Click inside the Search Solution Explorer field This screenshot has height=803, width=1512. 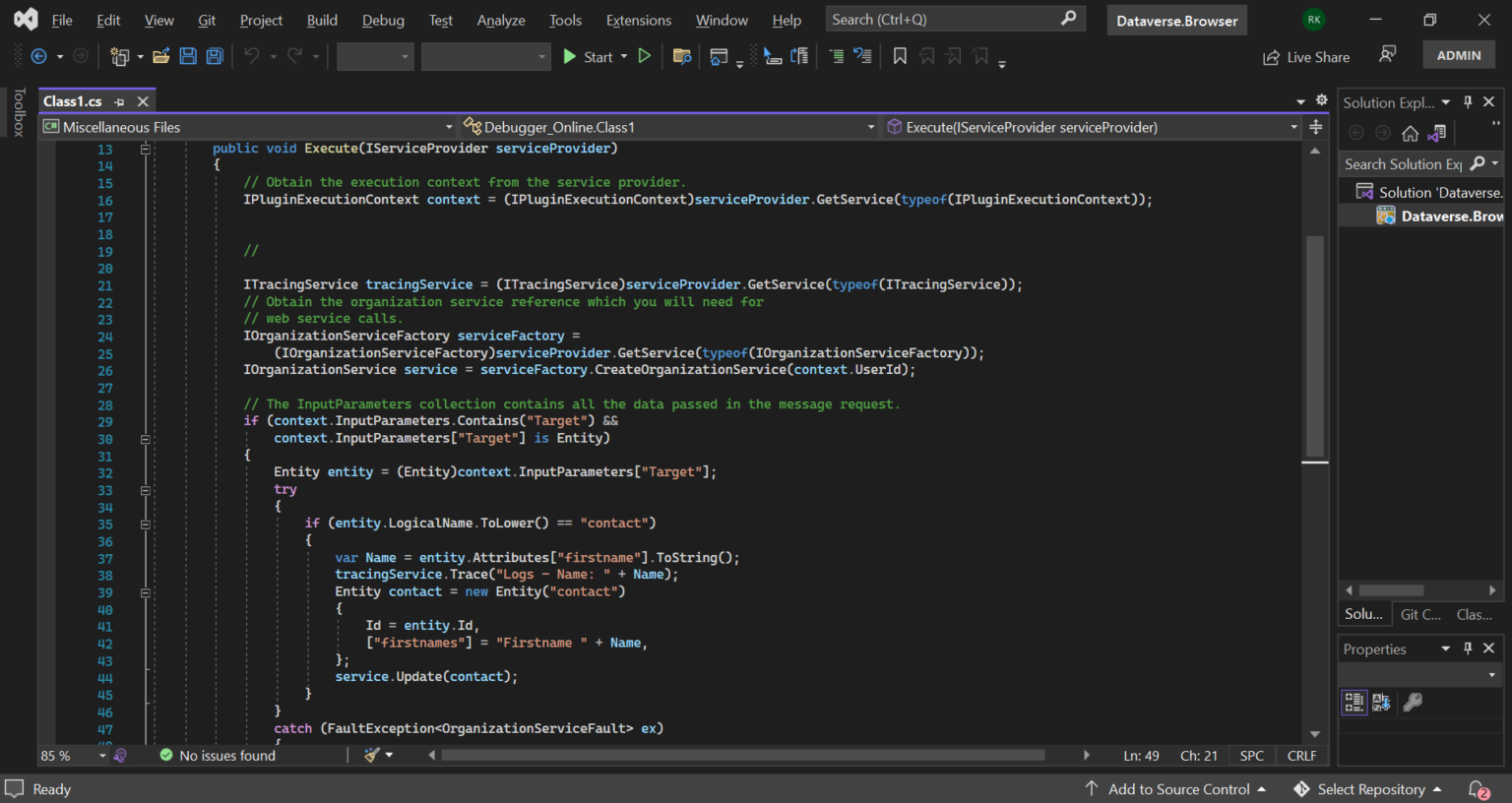1403,163
